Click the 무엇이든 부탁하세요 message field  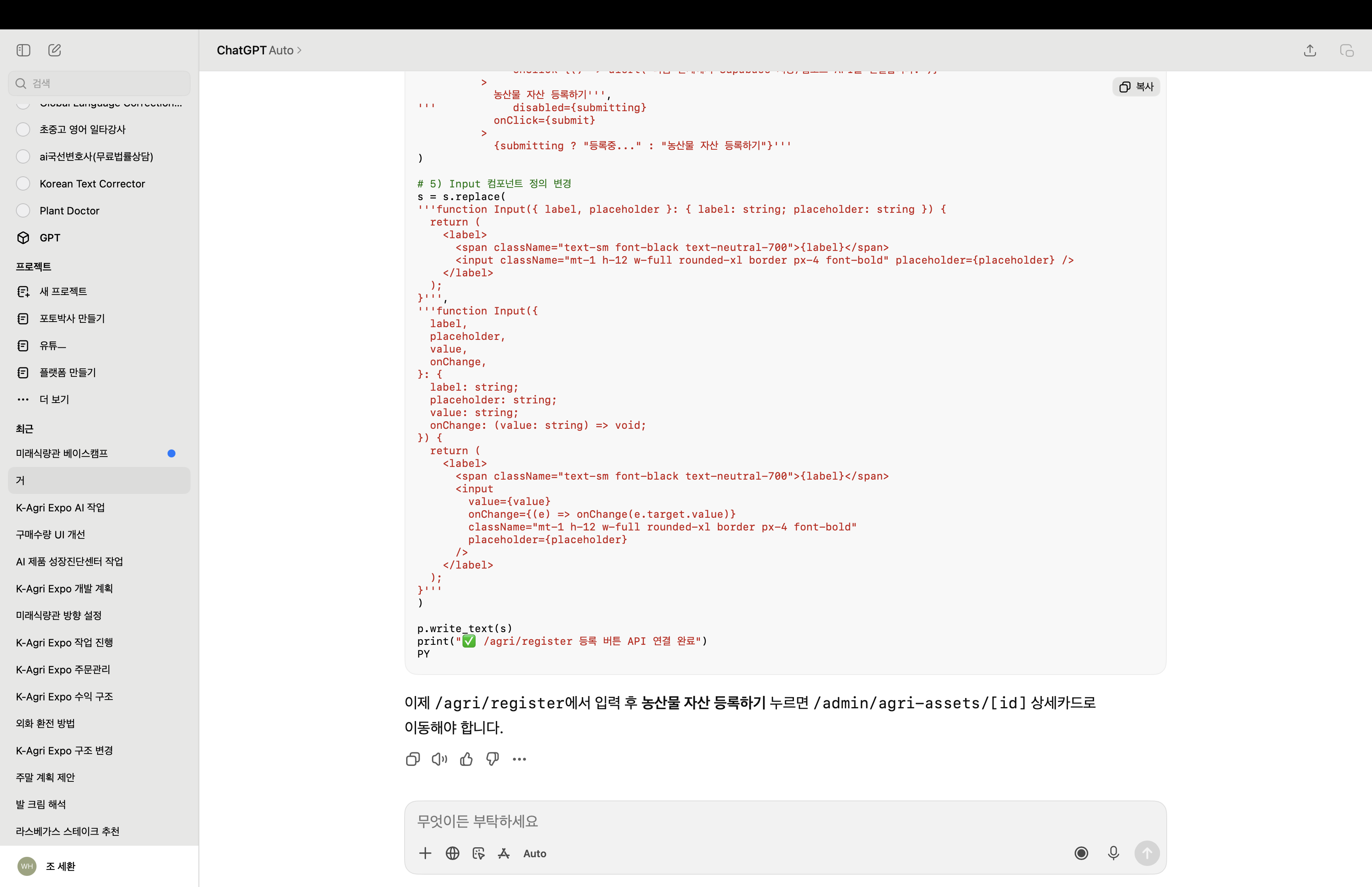tap(785, 821)
